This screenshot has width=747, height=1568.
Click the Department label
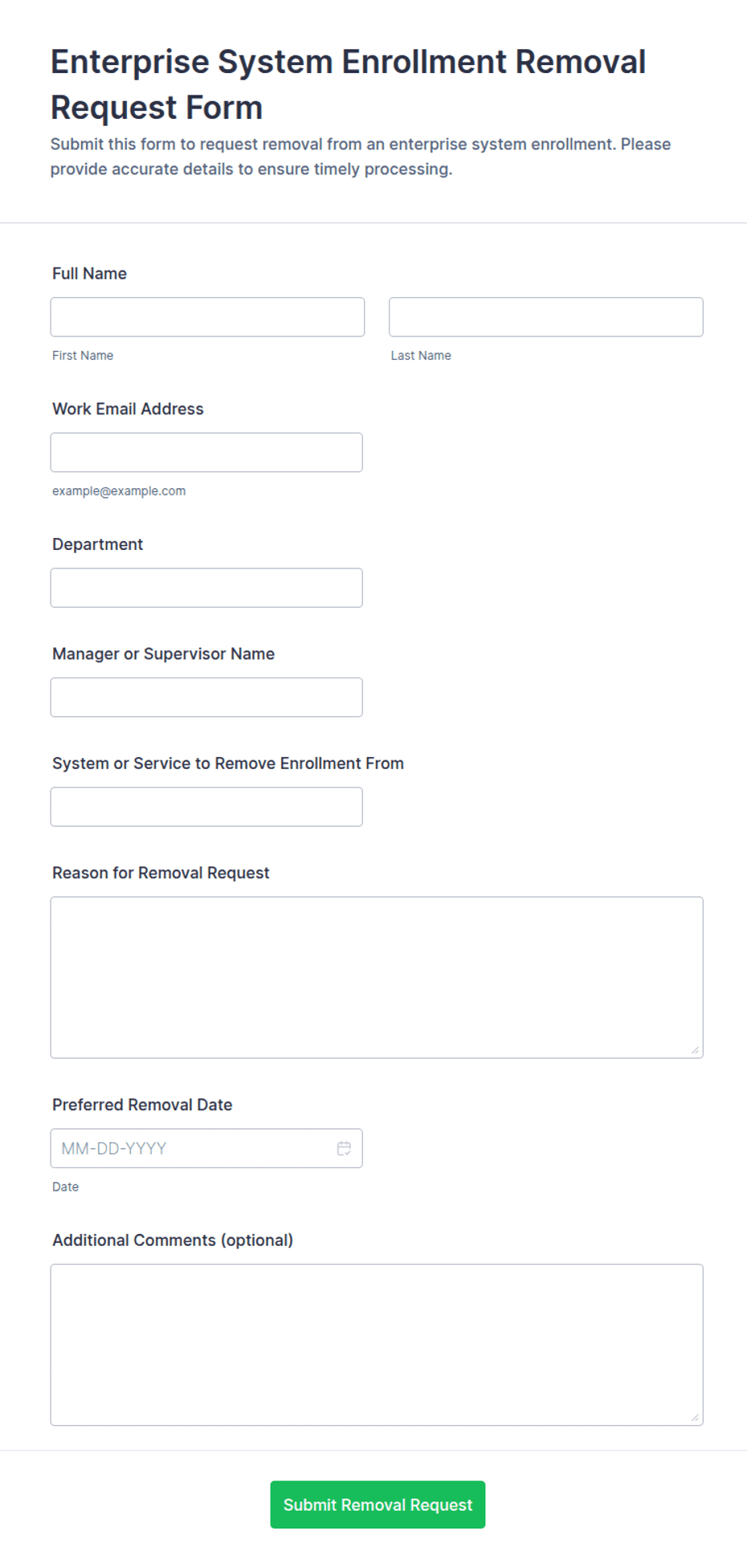coord(97,544)
